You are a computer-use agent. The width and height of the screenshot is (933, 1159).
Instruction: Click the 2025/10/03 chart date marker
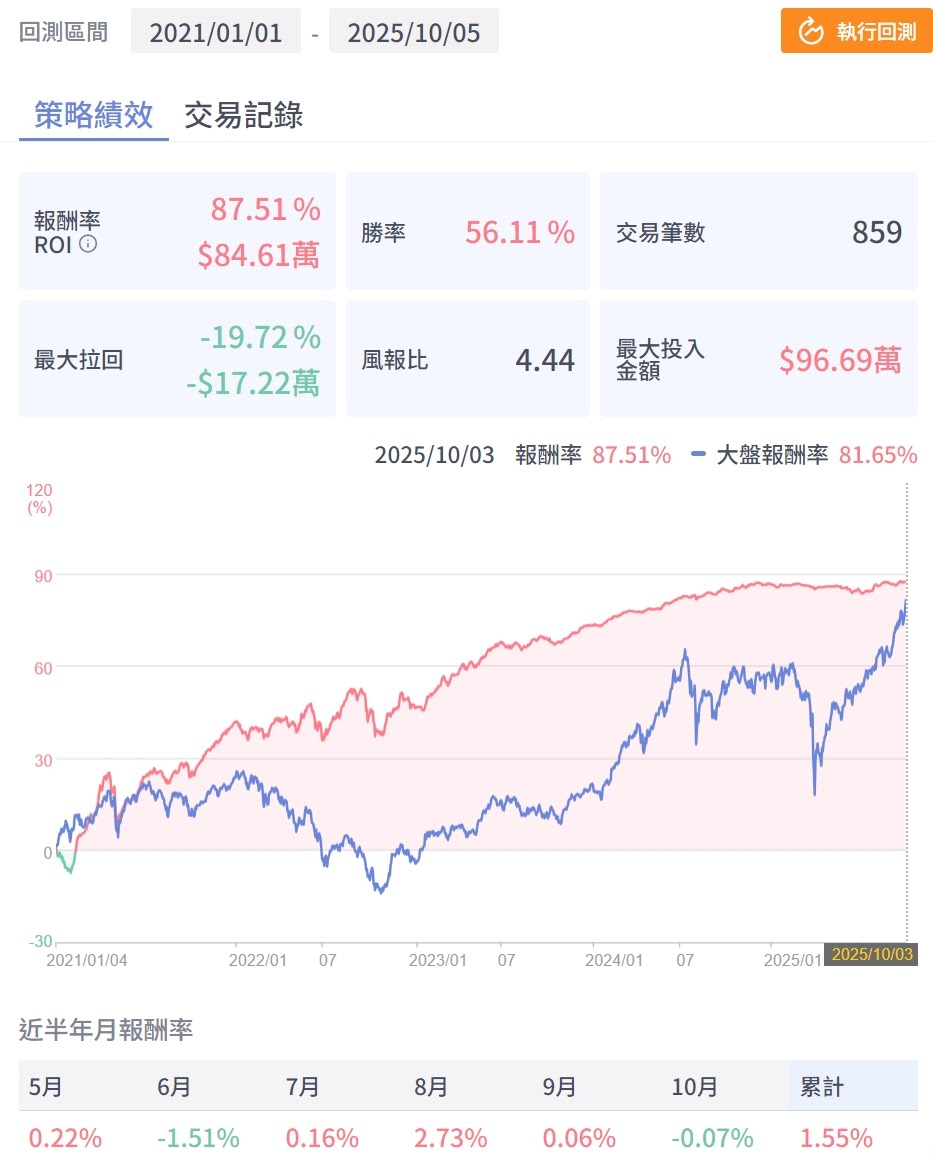coord(869,954)
